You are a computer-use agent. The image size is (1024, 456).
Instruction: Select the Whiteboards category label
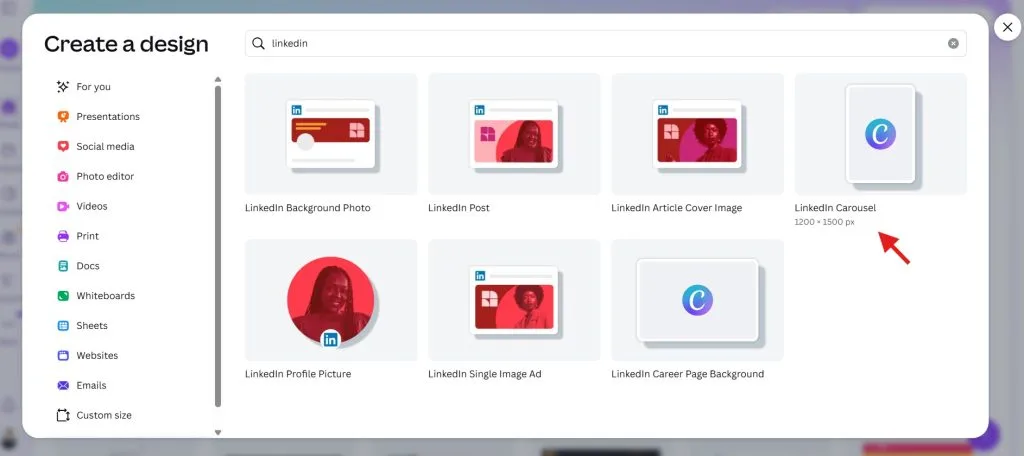[106, 296]
